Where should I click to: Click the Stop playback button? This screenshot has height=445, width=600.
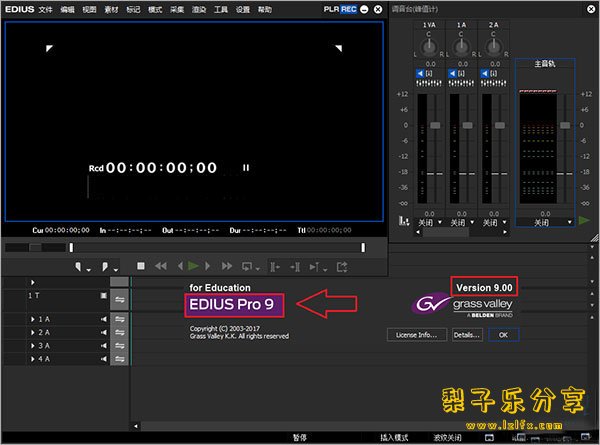point(141,266)
